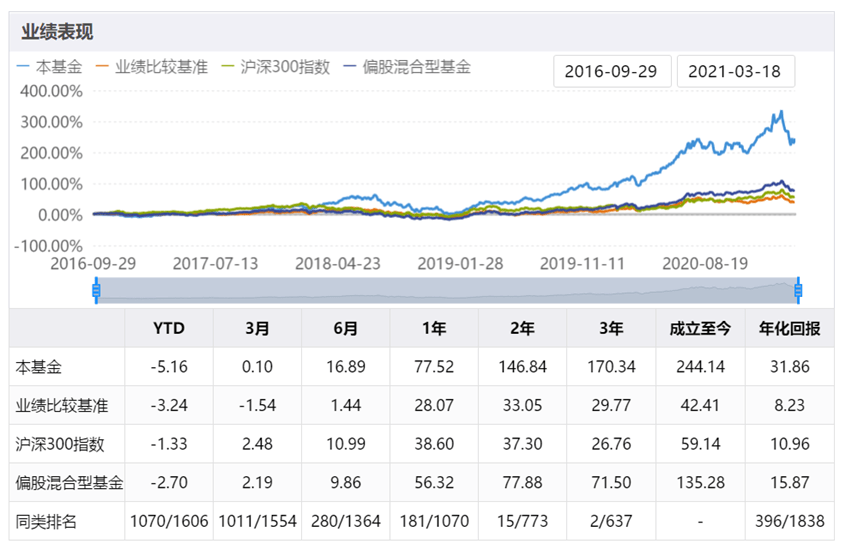Select the 3月 column header

pyautogui.click(x=257, y=328)
